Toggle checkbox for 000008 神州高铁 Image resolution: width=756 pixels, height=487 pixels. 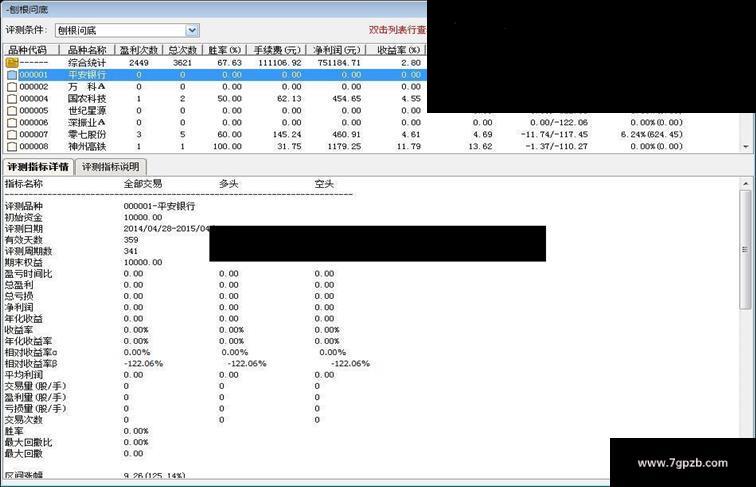[12, 147]
